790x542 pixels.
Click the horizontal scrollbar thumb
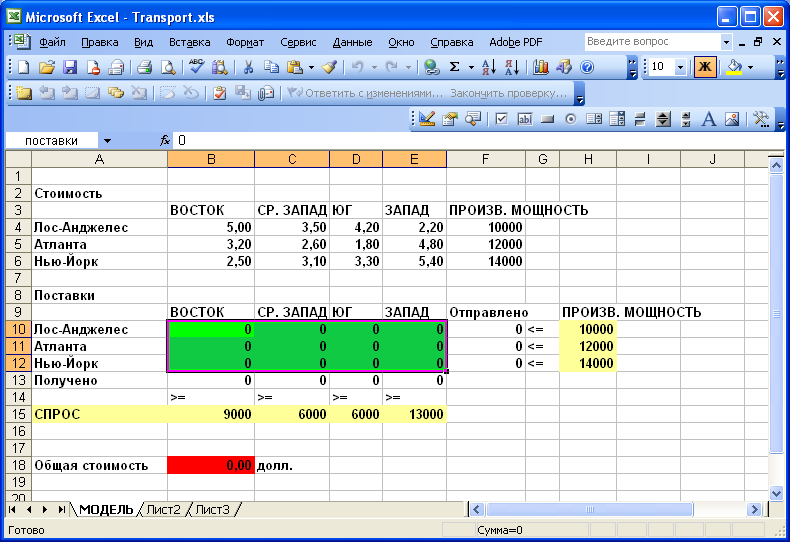[x=589, y=510]
